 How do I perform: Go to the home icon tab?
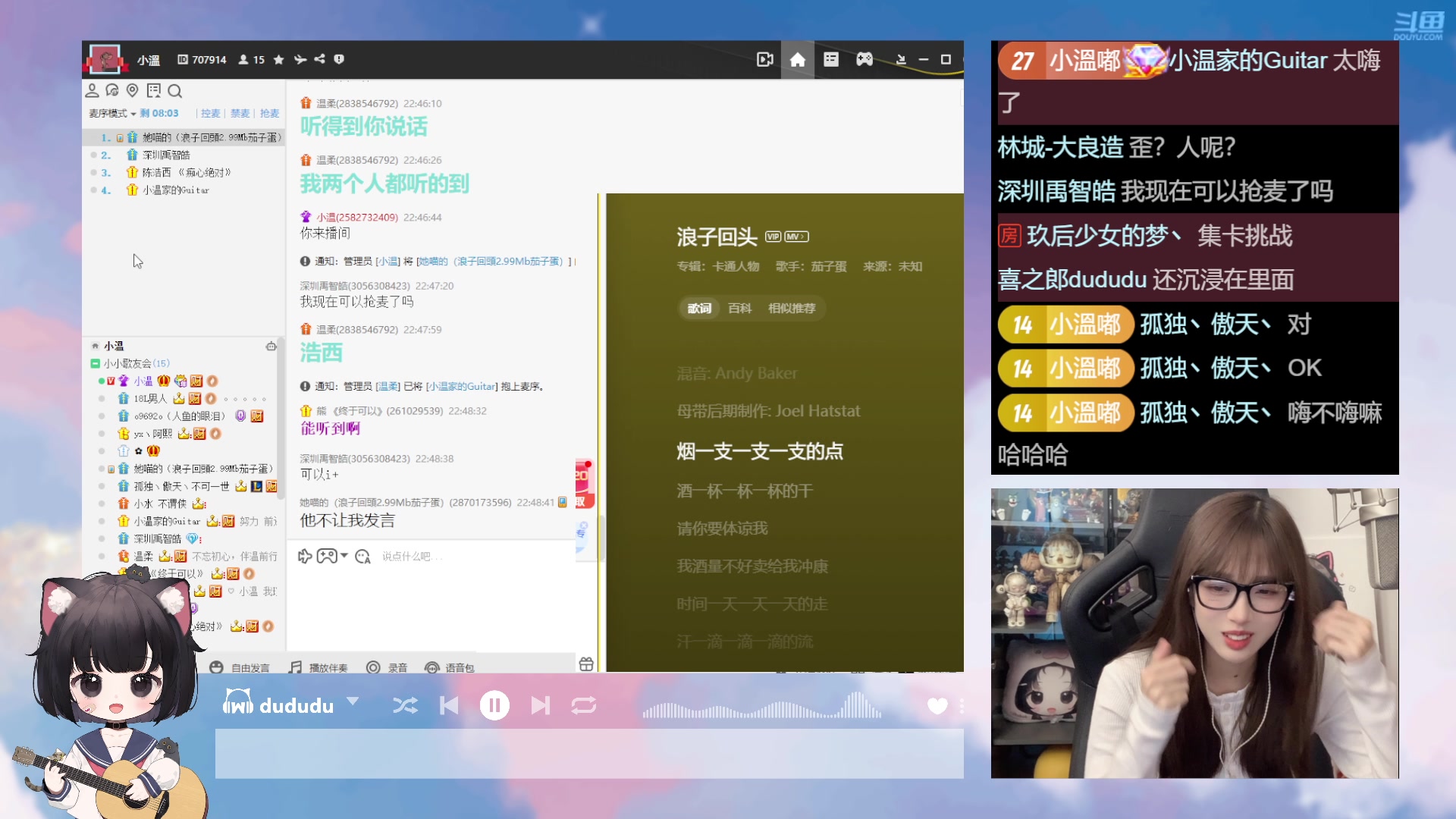pyautogui.click(x=798, y=59)
